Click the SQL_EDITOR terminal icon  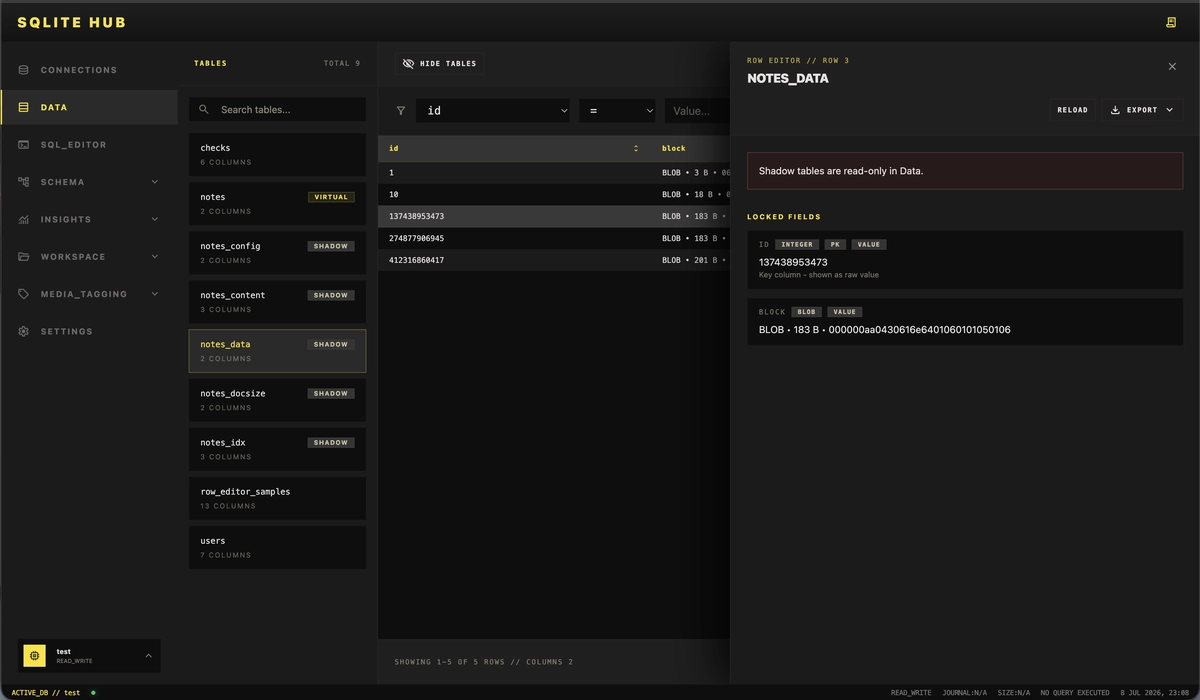[23, 145]
